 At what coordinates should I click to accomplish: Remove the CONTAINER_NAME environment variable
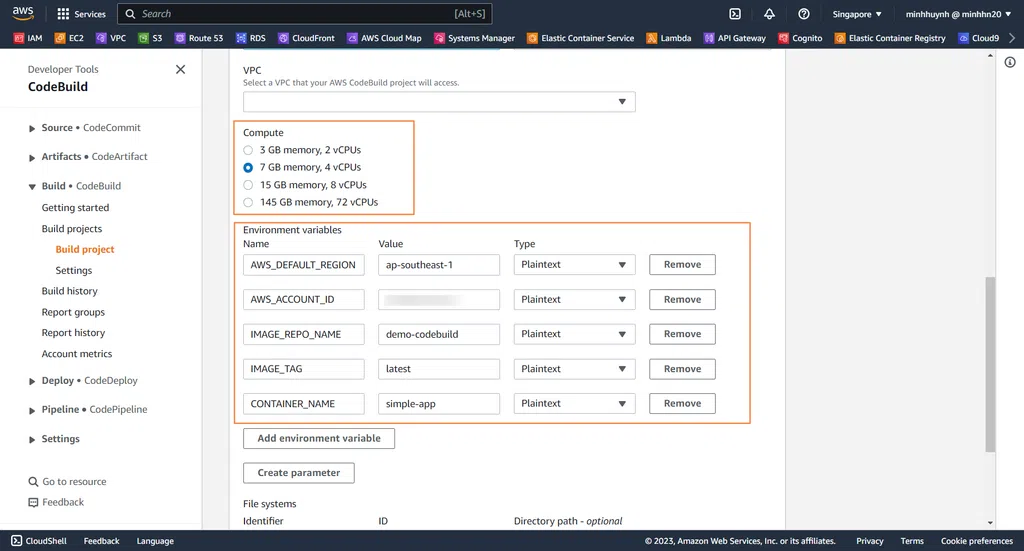(x=682, y=404)
